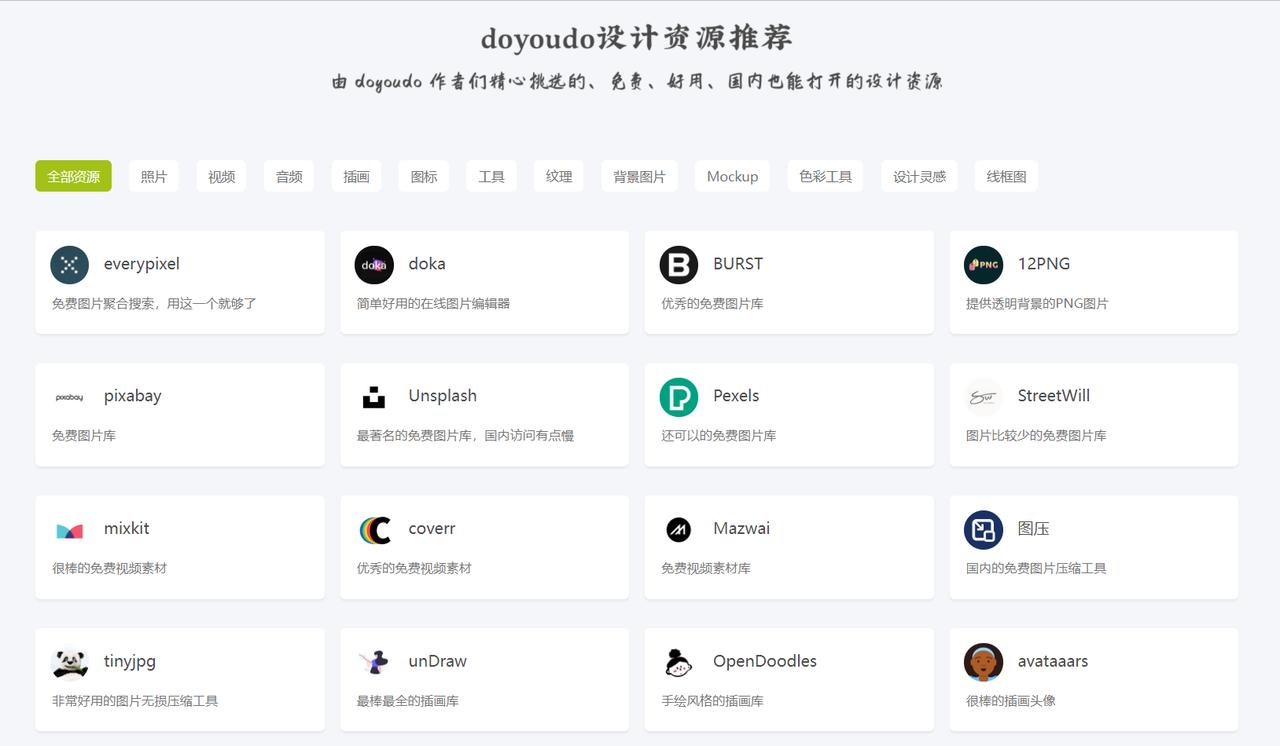Screen dimensions: 1280x746
Task: Select the BURST letter-B logo
Action: (x=678, y=263)
